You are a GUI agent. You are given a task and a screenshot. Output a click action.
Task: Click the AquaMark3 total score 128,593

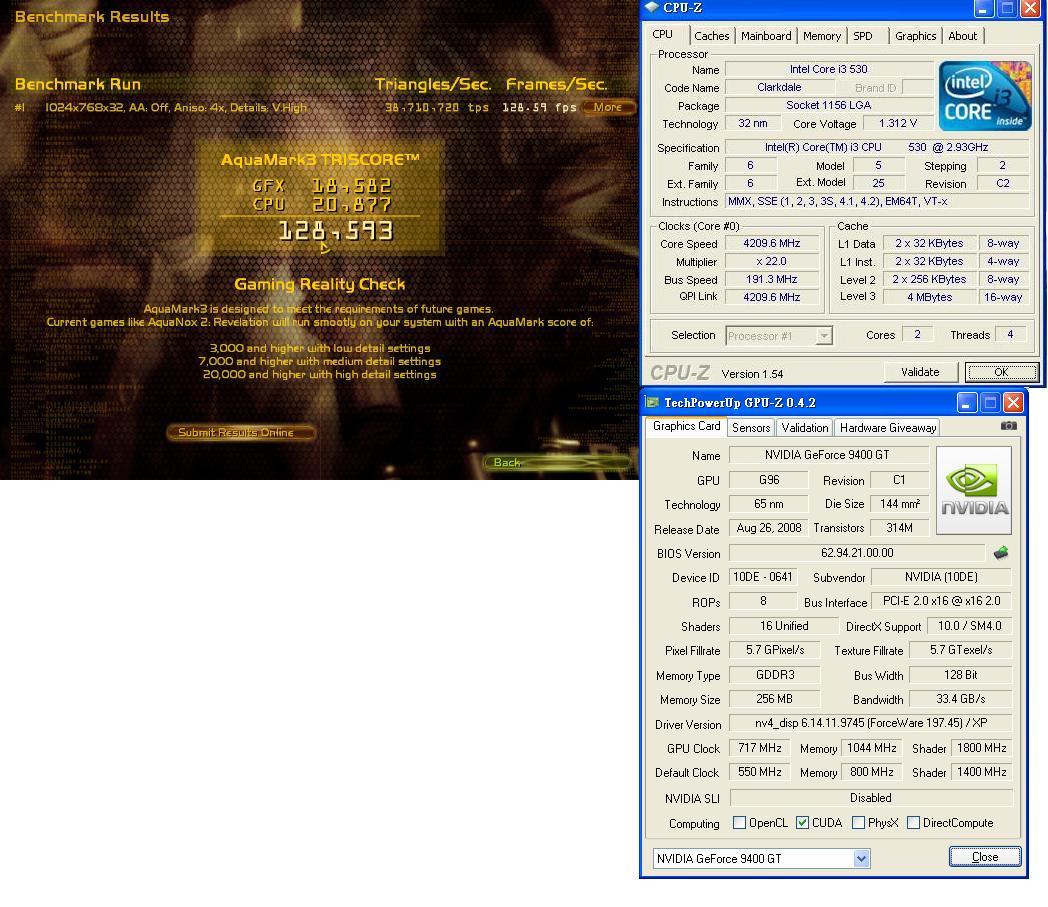(336, 231)
